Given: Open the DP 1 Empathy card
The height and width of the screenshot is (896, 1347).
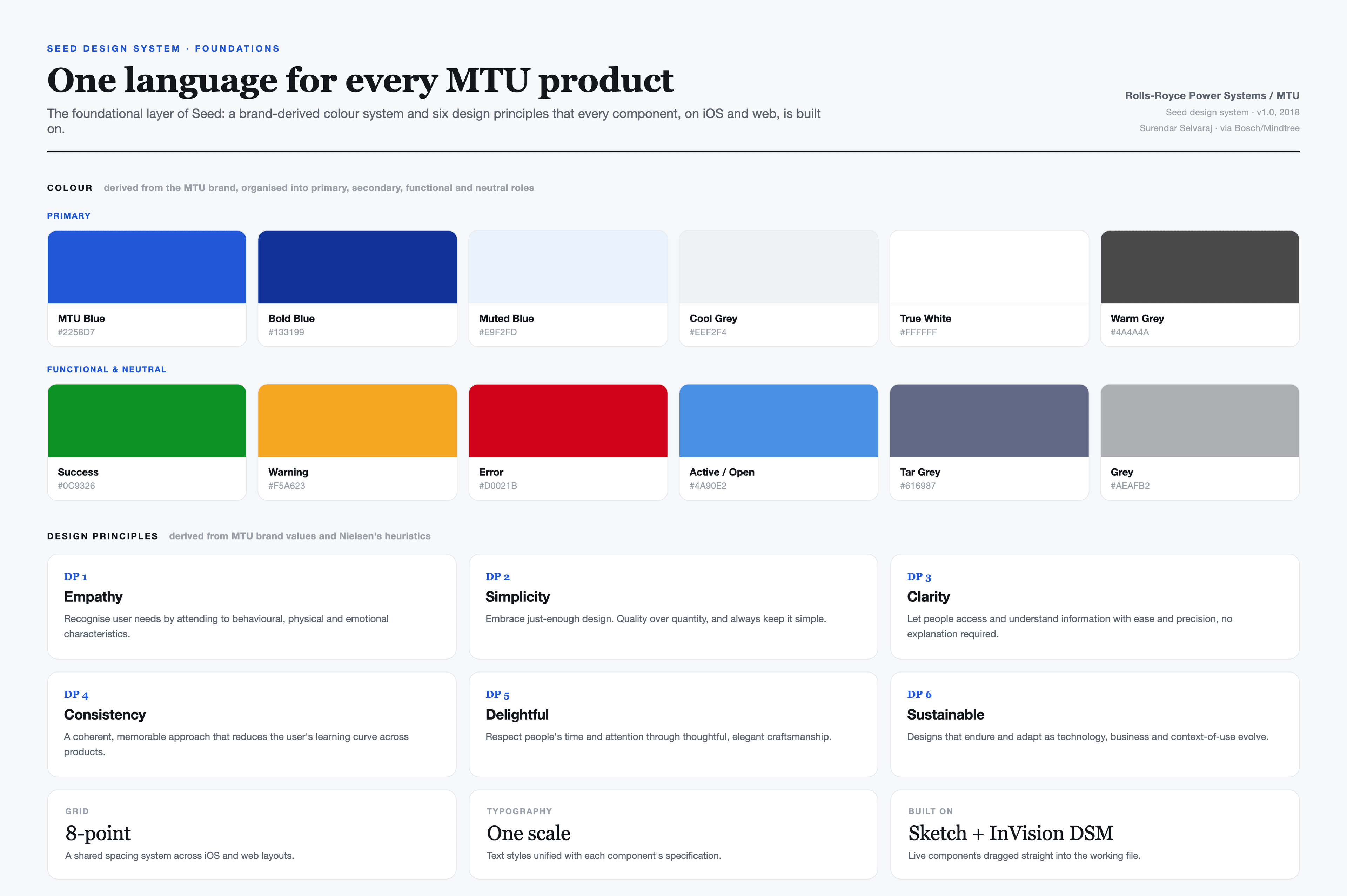Looking at the screenshot, I should pos(252,606).
